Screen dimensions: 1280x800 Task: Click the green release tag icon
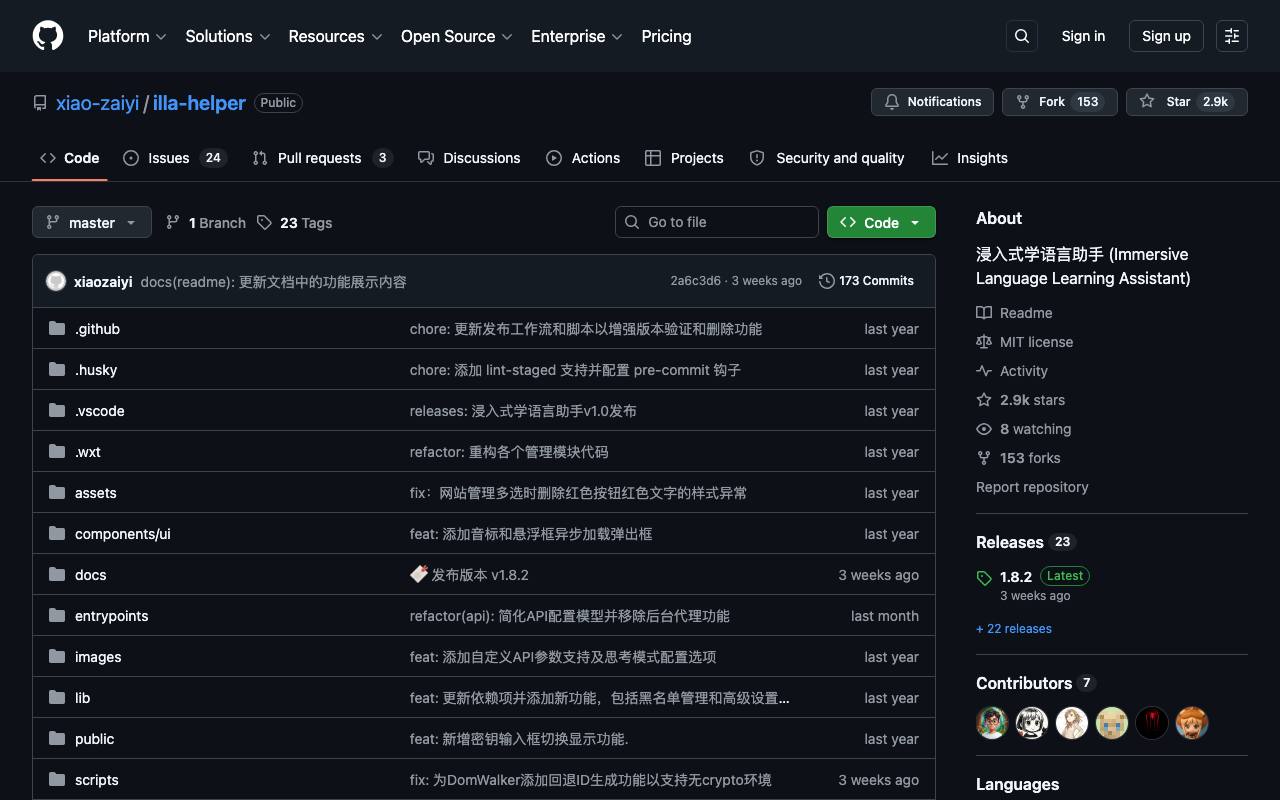[x=984, y=578]
